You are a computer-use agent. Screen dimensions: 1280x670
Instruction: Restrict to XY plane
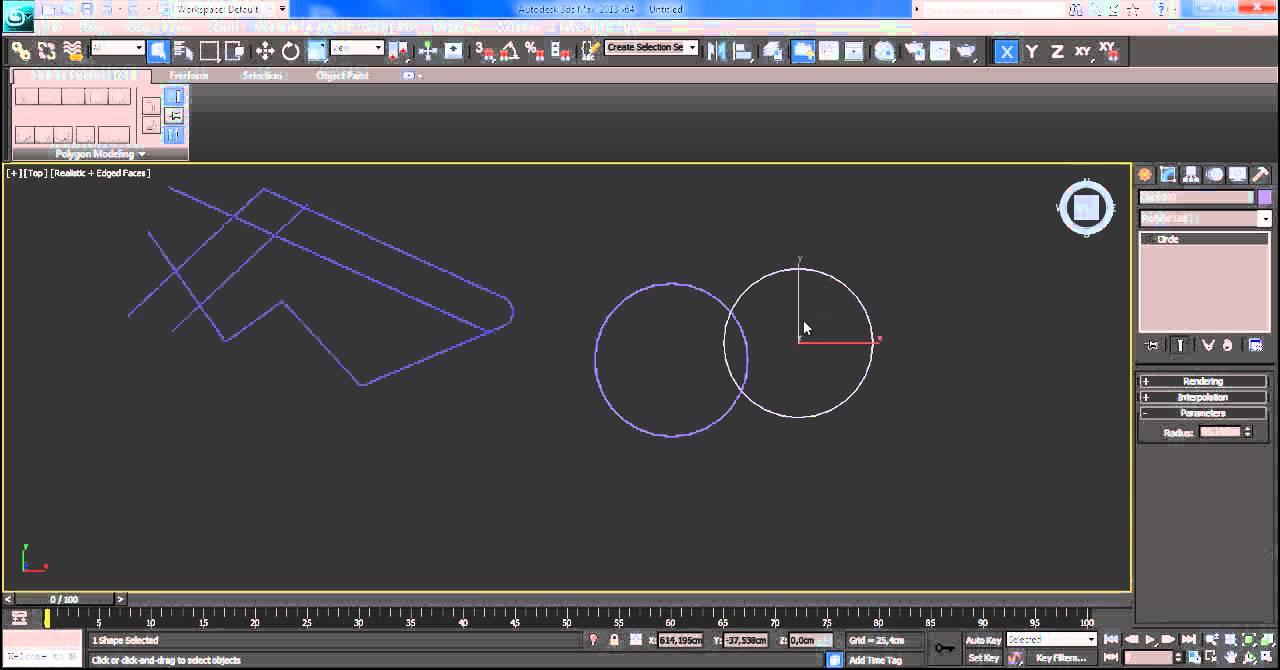point(1083,51)
